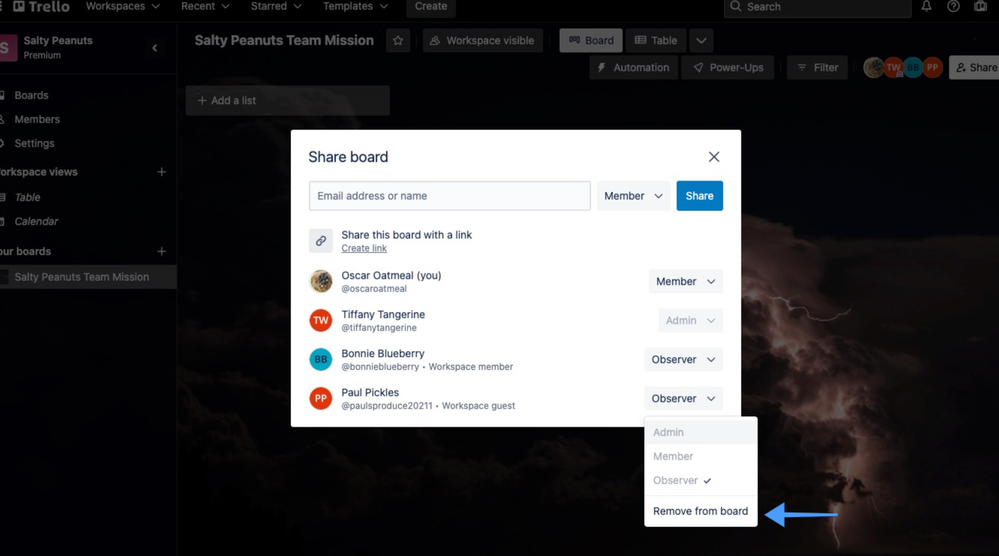Image resolution: width=999 pixels, height=556 pixels.
Task: Click the Search box in the top bar
Action: tap(817, 6)
